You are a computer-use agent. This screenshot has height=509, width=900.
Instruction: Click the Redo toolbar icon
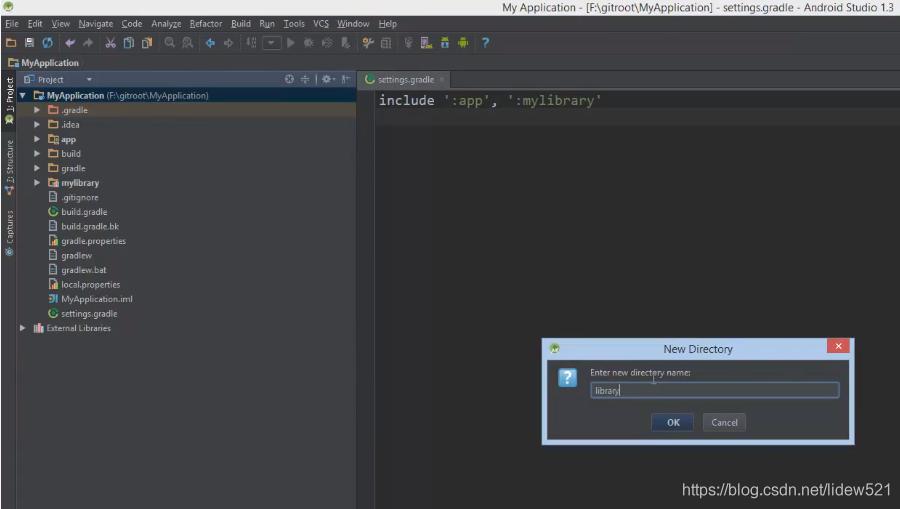point(88,43)
